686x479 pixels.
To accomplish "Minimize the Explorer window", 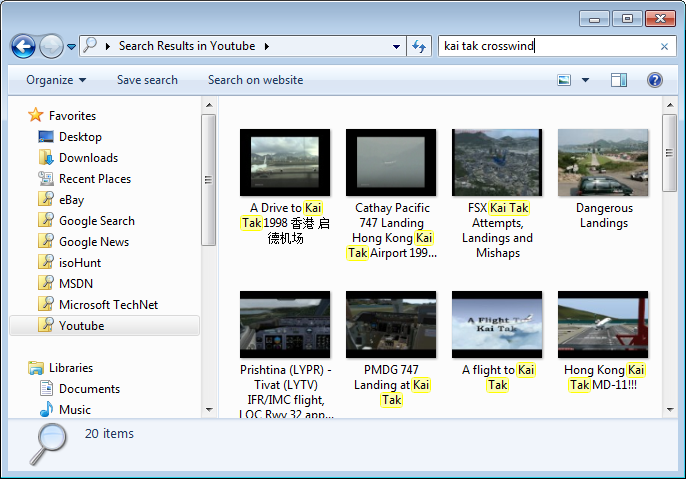I will pos(594,19).
